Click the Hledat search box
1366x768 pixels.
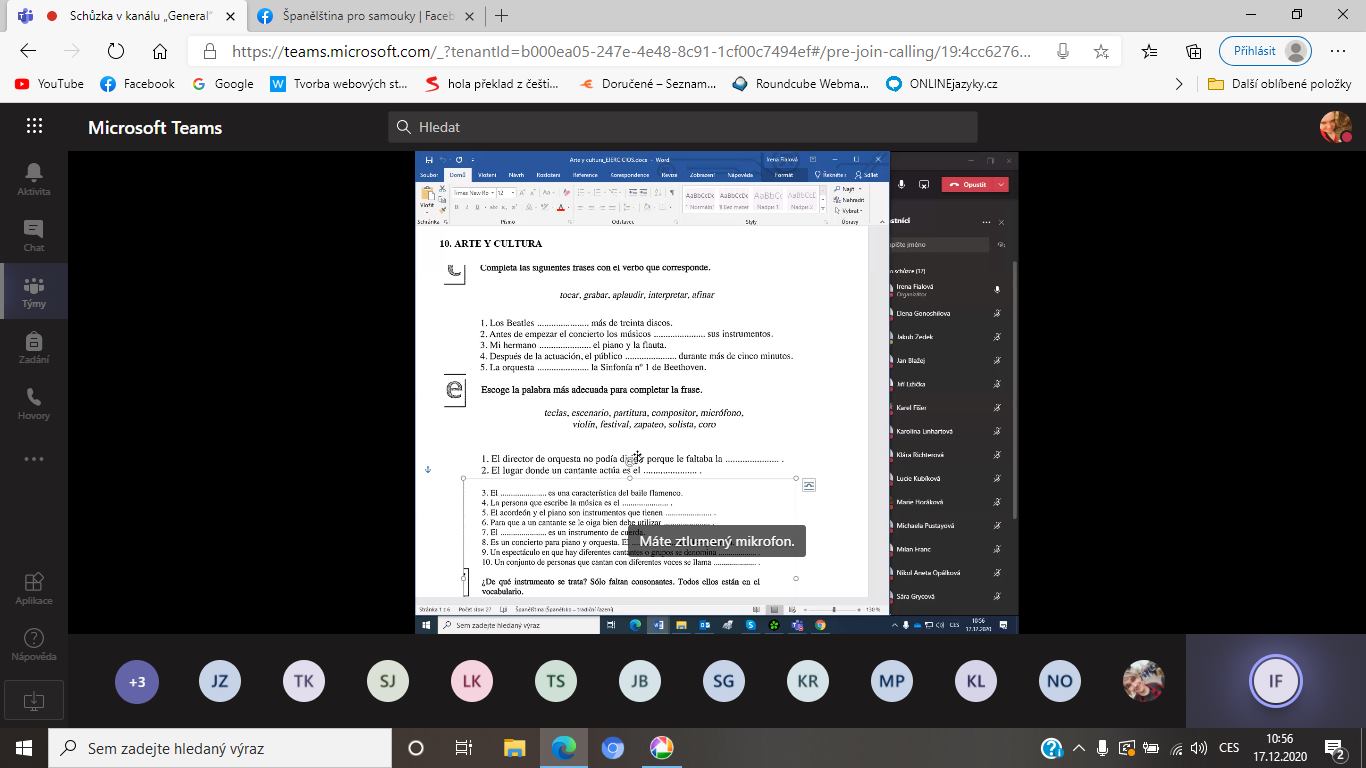[x=682, y=127]
